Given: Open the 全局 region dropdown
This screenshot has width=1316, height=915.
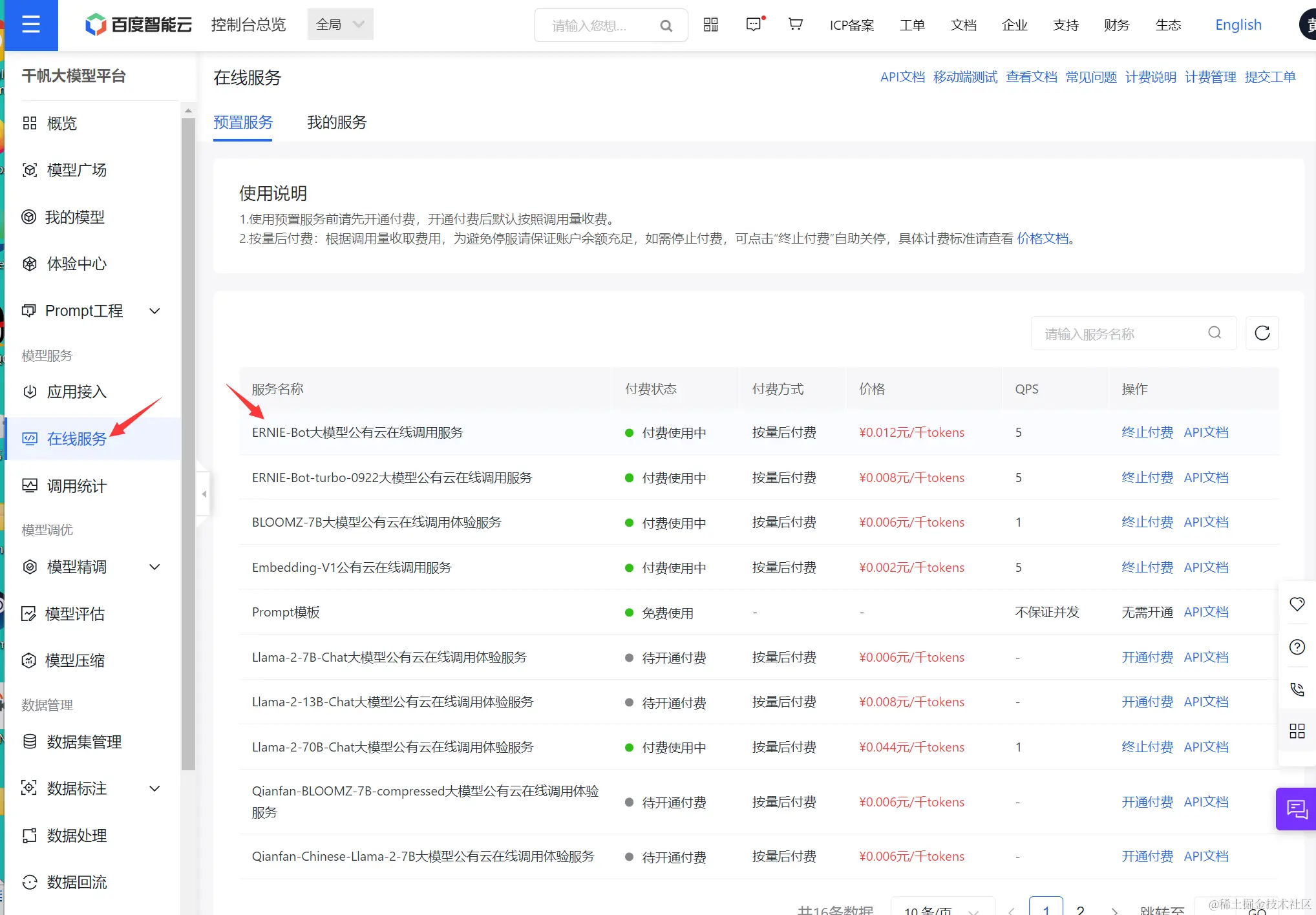Looking at the screenshot, I should pyautogui.click(x=340, y=24).
